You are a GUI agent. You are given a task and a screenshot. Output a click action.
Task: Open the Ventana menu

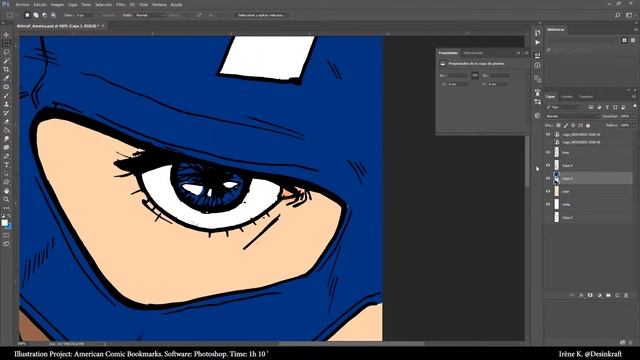click(x=159, y=5)
